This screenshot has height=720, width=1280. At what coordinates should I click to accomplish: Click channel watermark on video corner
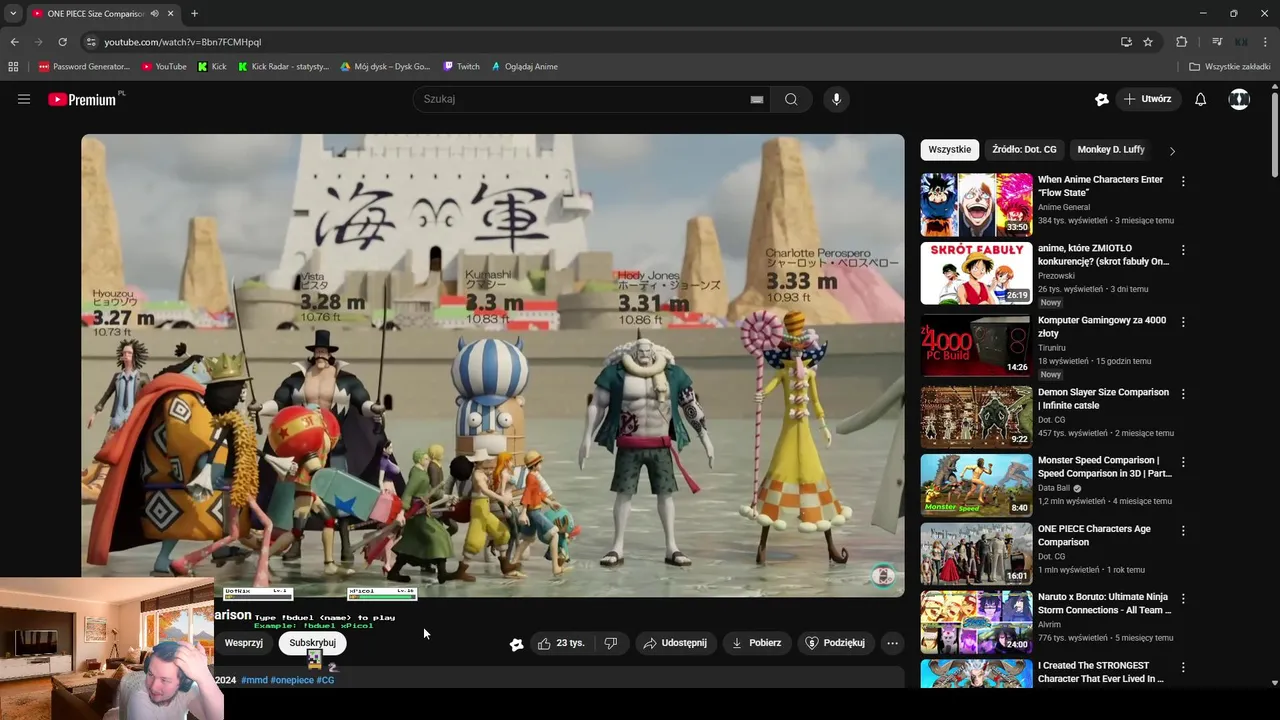pyautogui.click(x=882, y=575)
